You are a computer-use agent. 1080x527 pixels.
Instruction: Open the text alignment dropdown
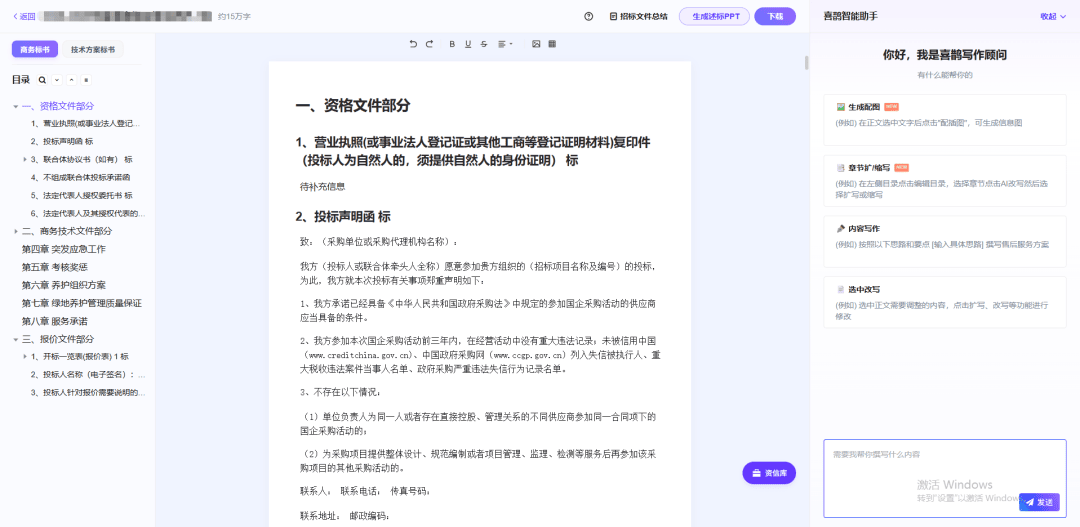[x=505, y=44]
